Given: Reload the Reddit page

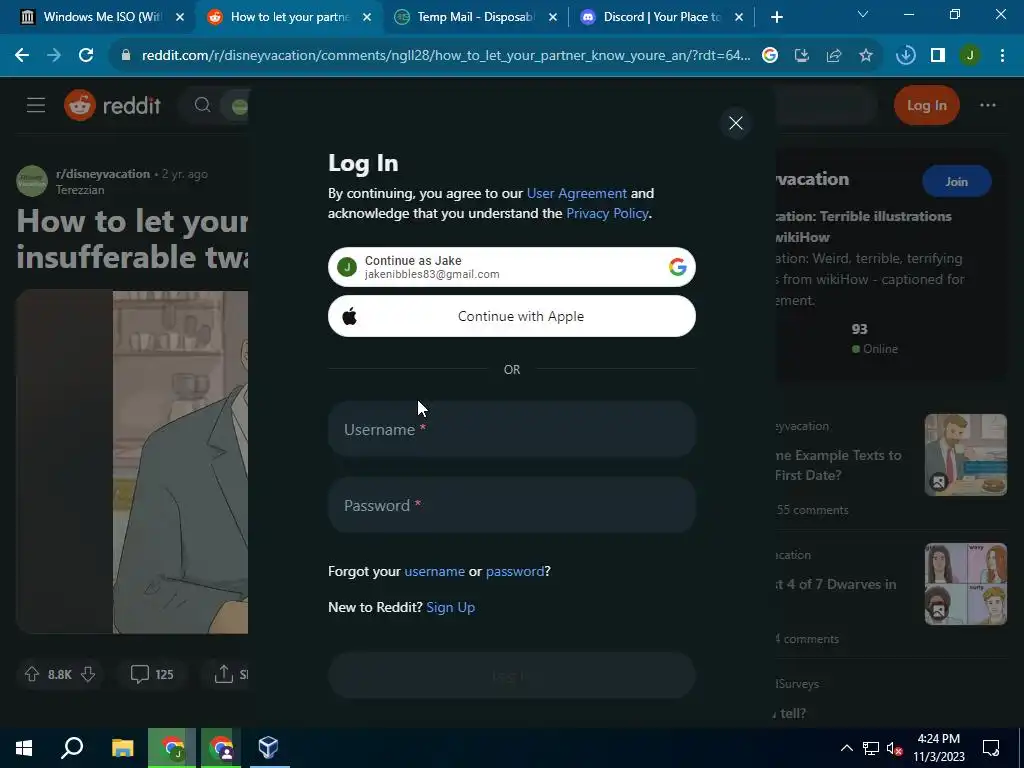Looking at the screenshot, I should [86, 56].
